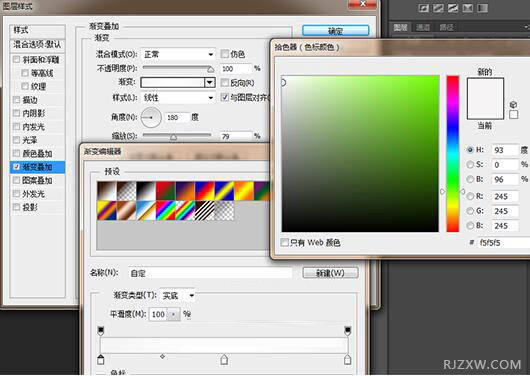
Task: Select the right color stop below the gradient bar
Action: click(347, 359)
